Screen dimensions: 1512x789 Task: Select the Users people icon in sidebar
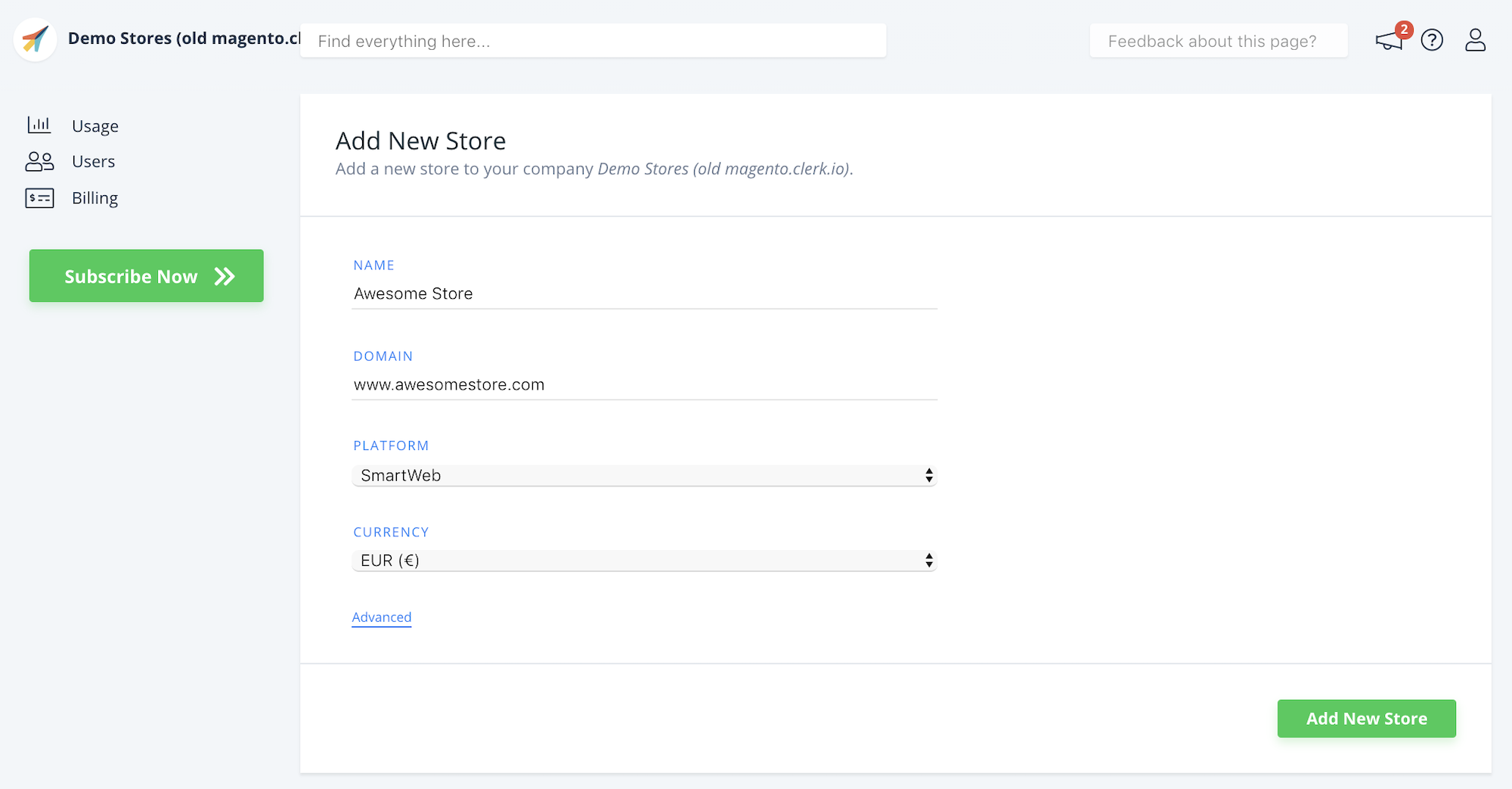(39, 160)
